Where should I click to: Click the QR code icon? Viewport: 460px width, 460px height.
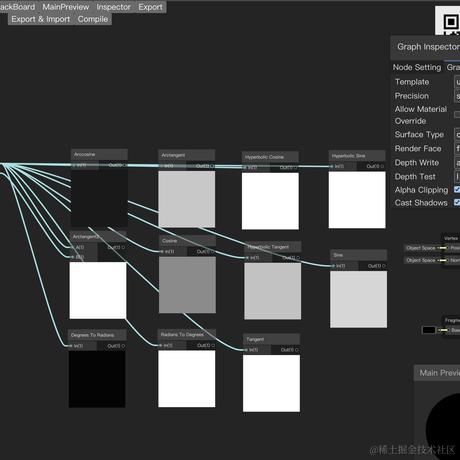pyautogui.click(x=449, y=21)
